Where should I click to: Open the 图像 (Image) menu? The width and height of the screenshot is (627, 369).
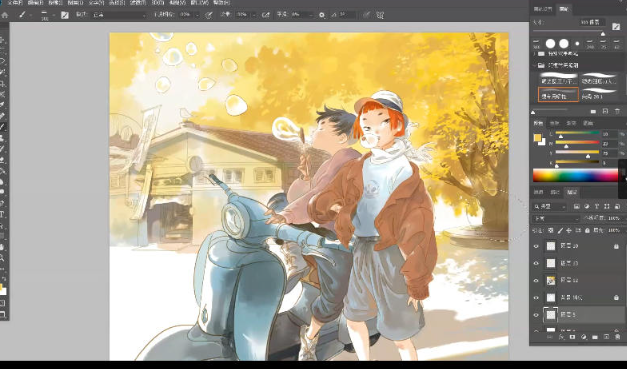(55, 2)
